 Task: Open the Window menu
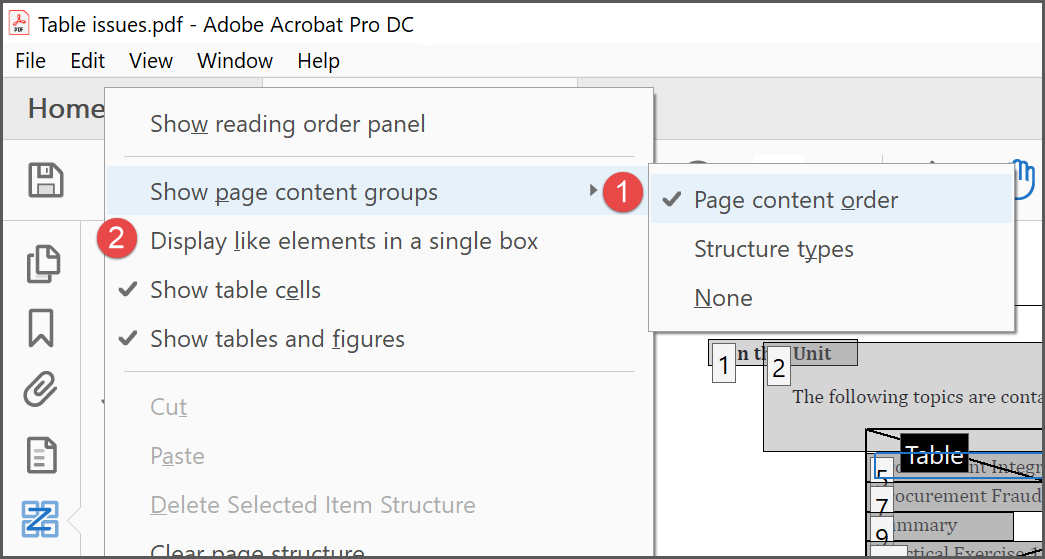coord(235,61)
